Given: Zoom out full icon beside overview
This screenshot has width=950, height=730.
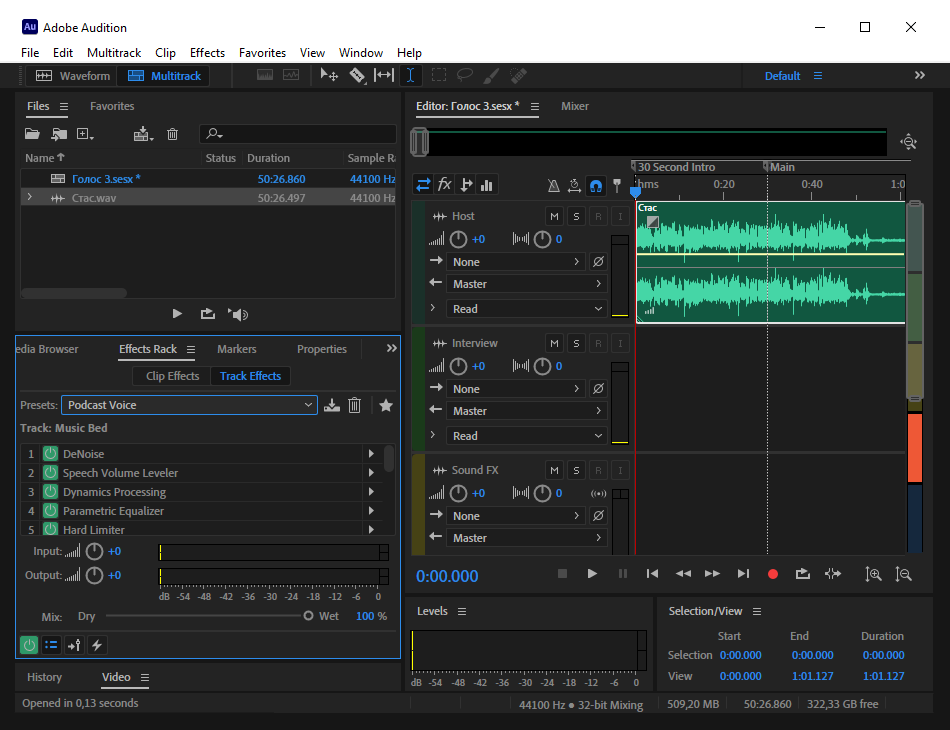Looking at the screenshot, I should pyautogui.click(x=908, y=142).
